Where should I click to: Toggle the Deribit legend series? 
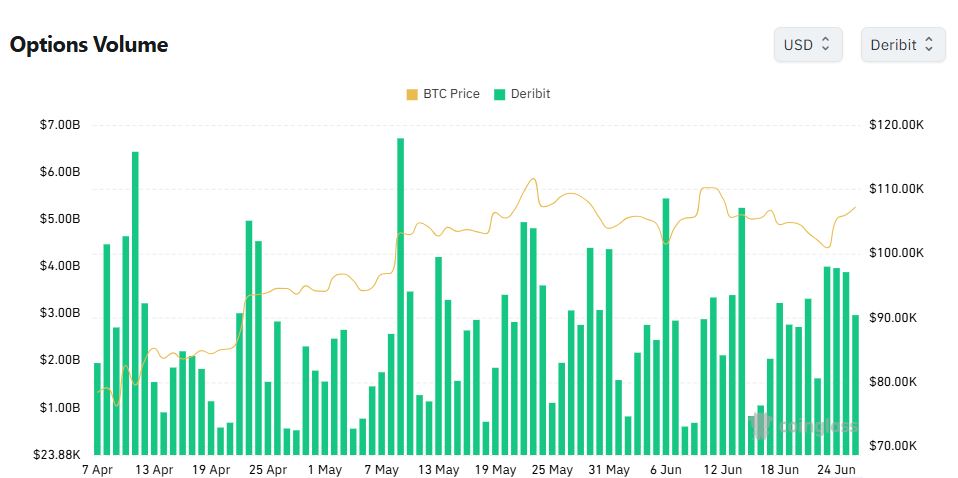point(522,94)
